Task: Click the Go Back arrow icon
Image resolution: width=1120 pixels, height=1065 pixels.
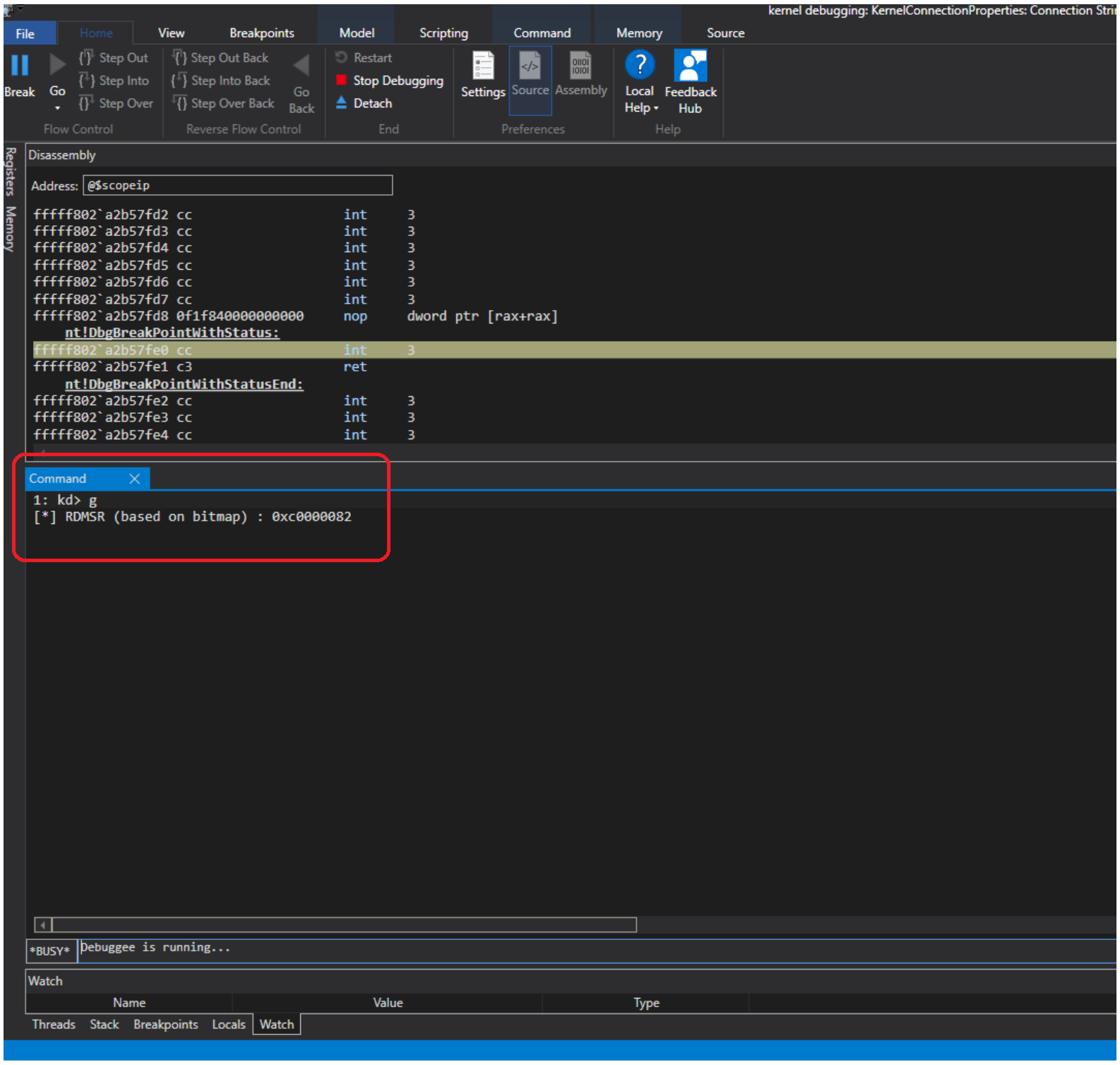Action: [x=302, y=65]
